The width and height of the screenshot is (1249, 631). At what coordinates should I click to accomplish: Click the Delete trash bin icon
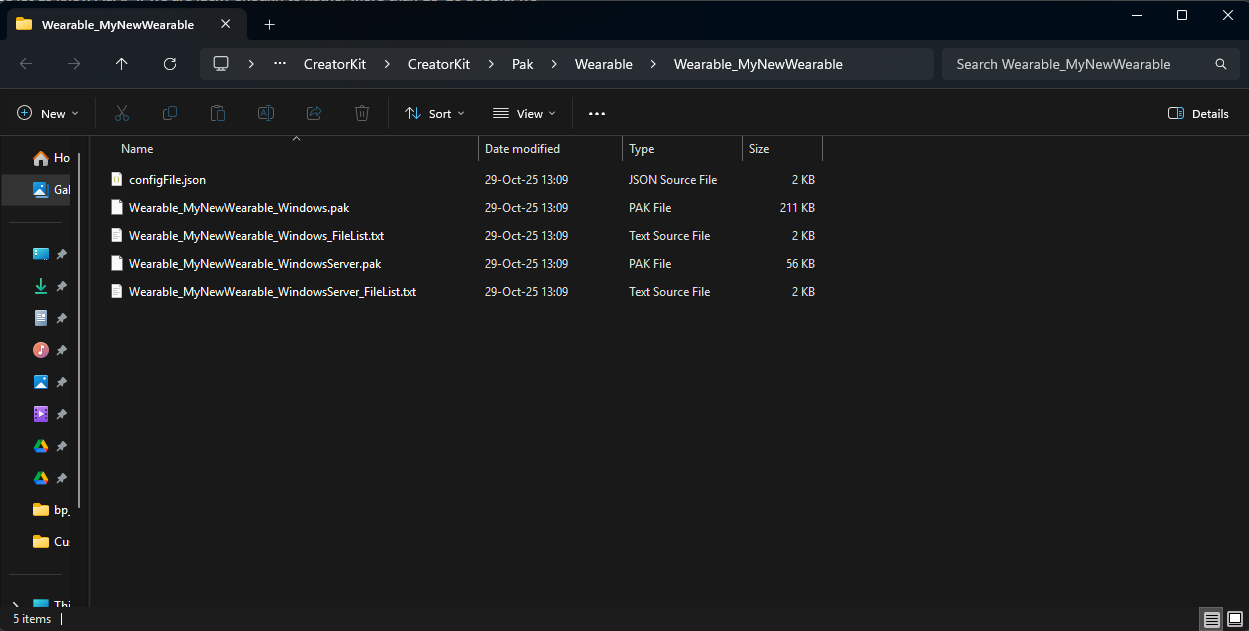pyautogui.click(x=362, y=114)
